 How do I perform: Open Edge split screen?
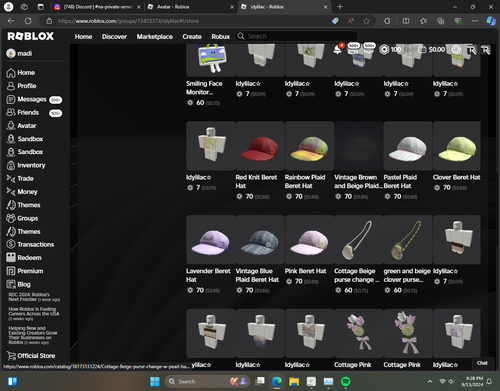tap(406, 21)
